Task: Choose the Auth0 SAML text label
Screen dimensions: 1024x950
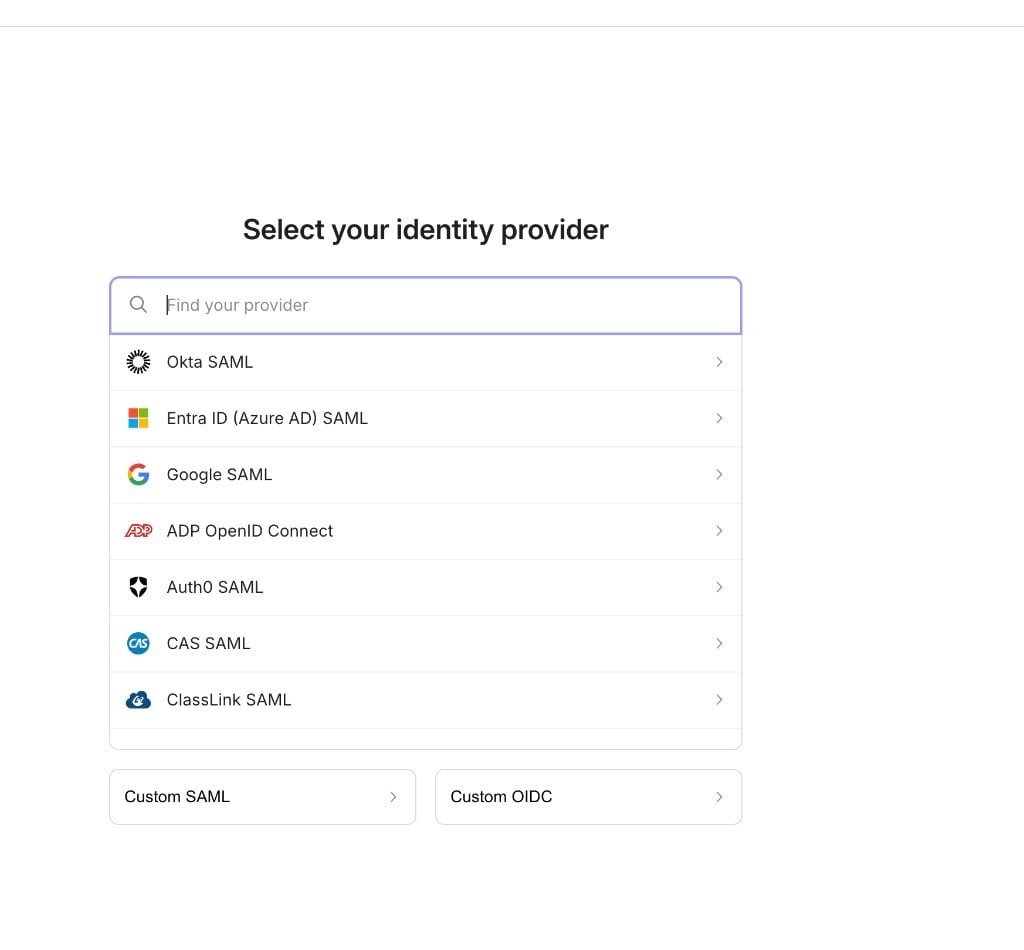Action: pyautogui.click(x=215, y=587)
